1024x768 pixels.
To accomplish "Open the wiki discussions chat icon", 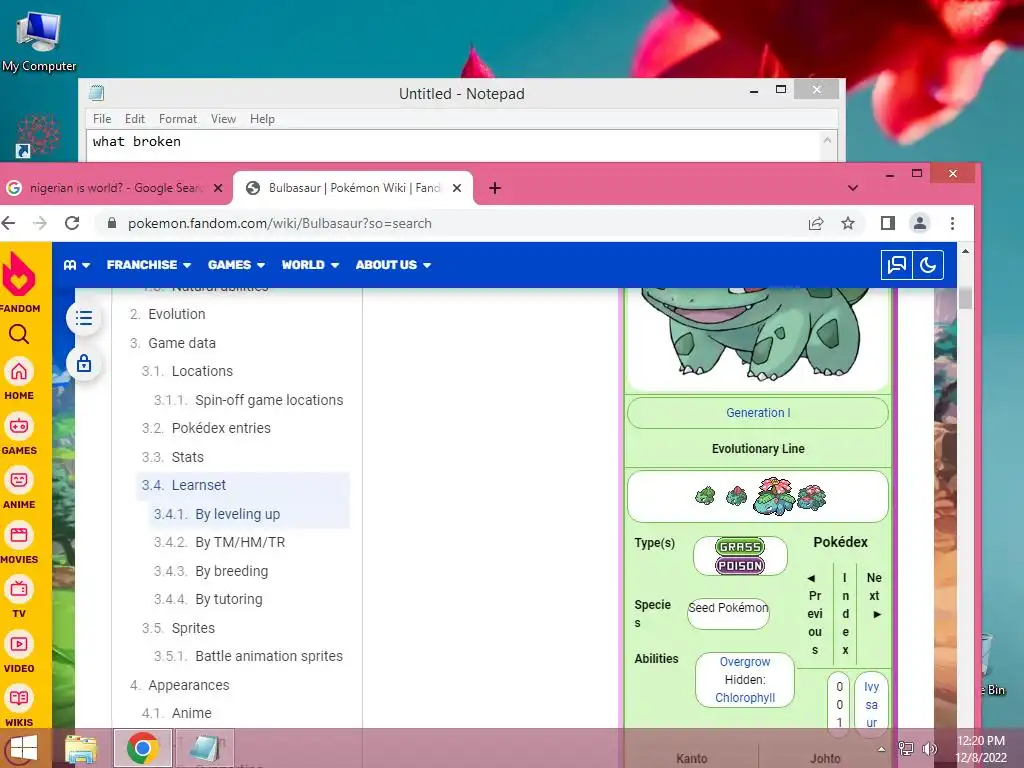I will pos(897,264).
